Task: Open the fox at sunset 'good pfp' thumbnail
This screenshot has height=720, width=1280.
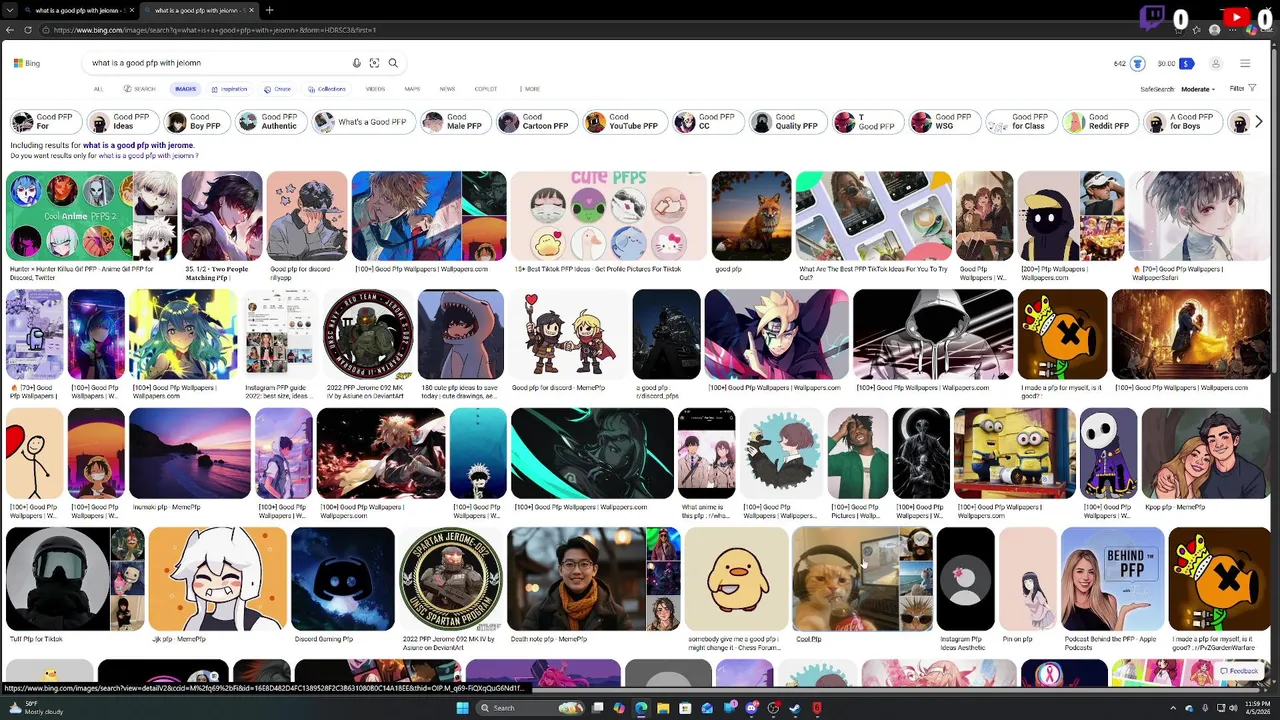Action: (751, 216)
